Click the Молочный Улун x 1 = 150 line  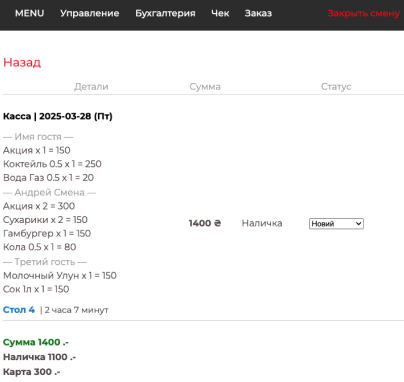click(x=60, y=276)
